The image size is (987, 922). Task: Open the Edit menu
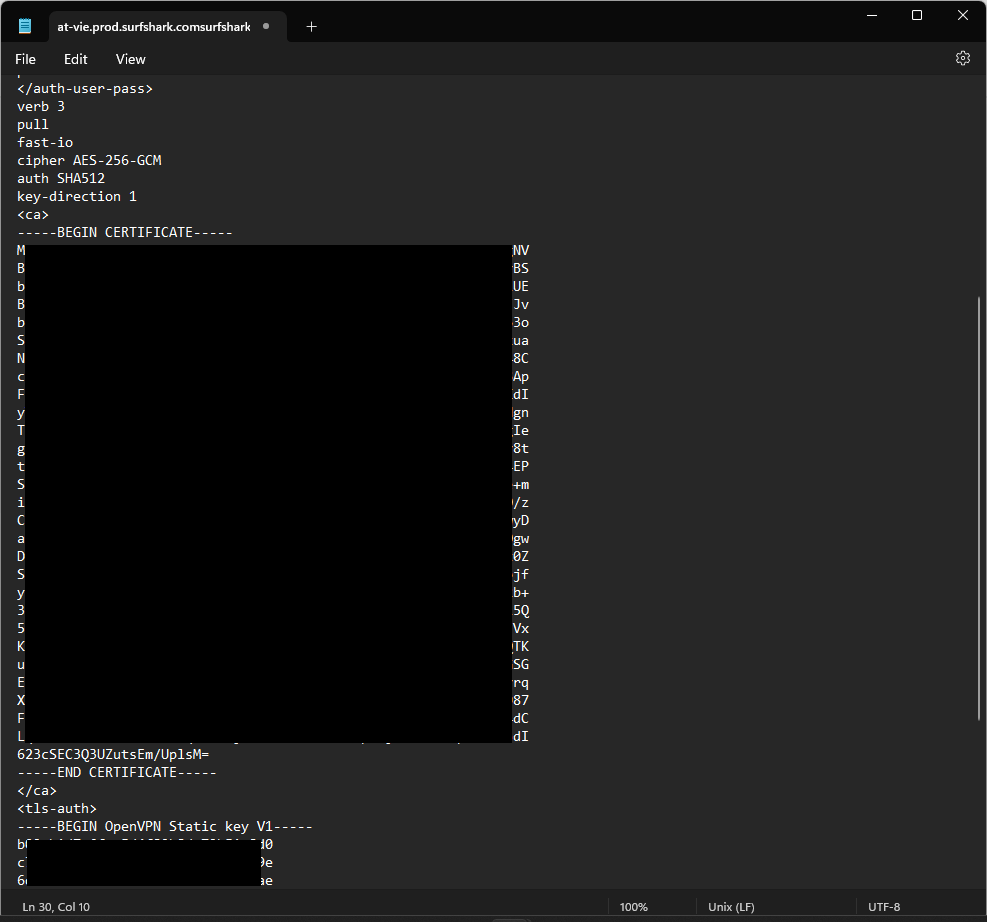(76, 59)
